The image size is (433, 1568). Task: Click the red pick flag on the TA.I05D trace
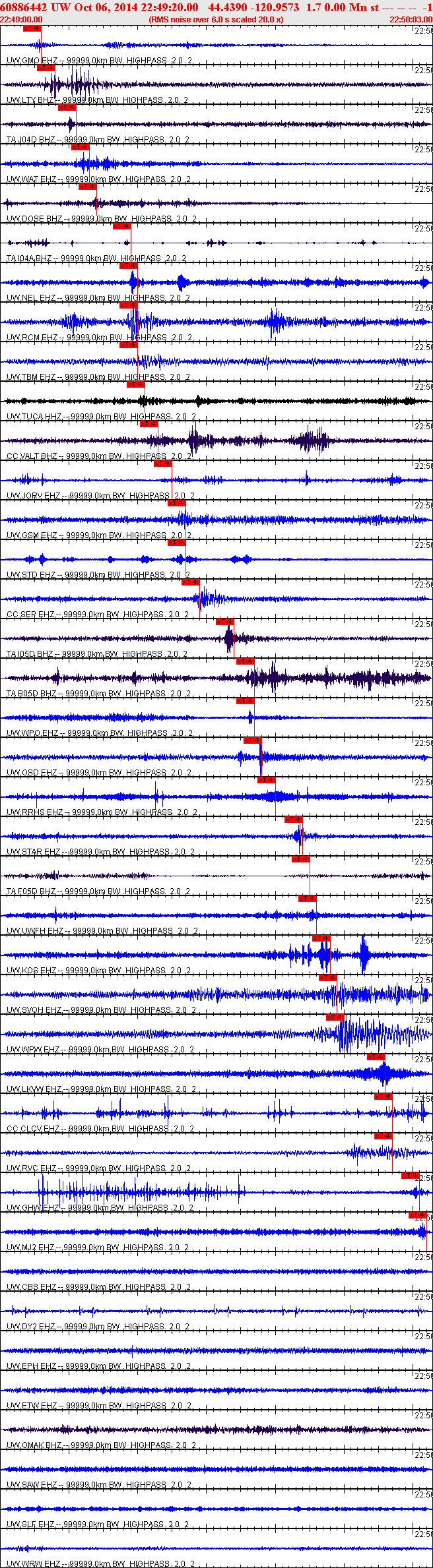225,622
